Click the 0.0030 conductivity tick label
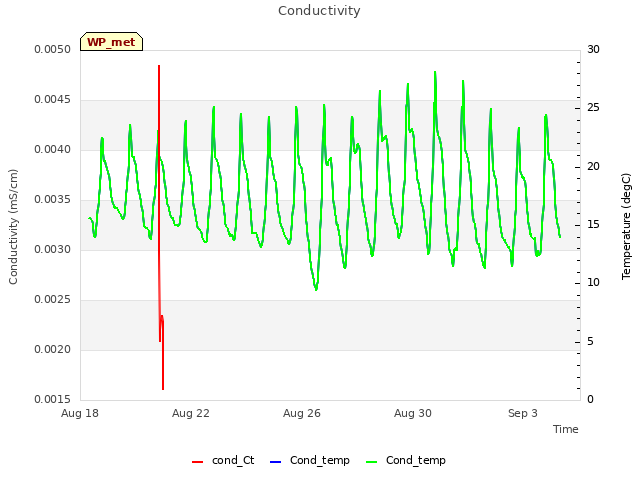This screenshot has height=480, width=640. click(x=53, y=249)
